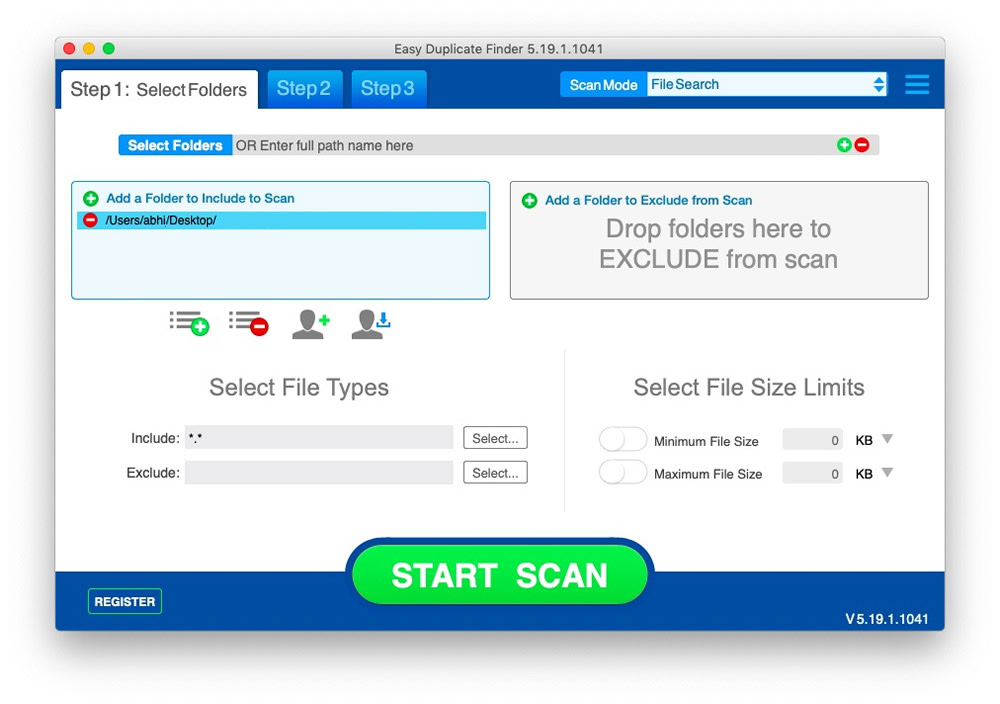Click the Select File Types heading
Screen dimensions: 1000x704
point(299,387)
